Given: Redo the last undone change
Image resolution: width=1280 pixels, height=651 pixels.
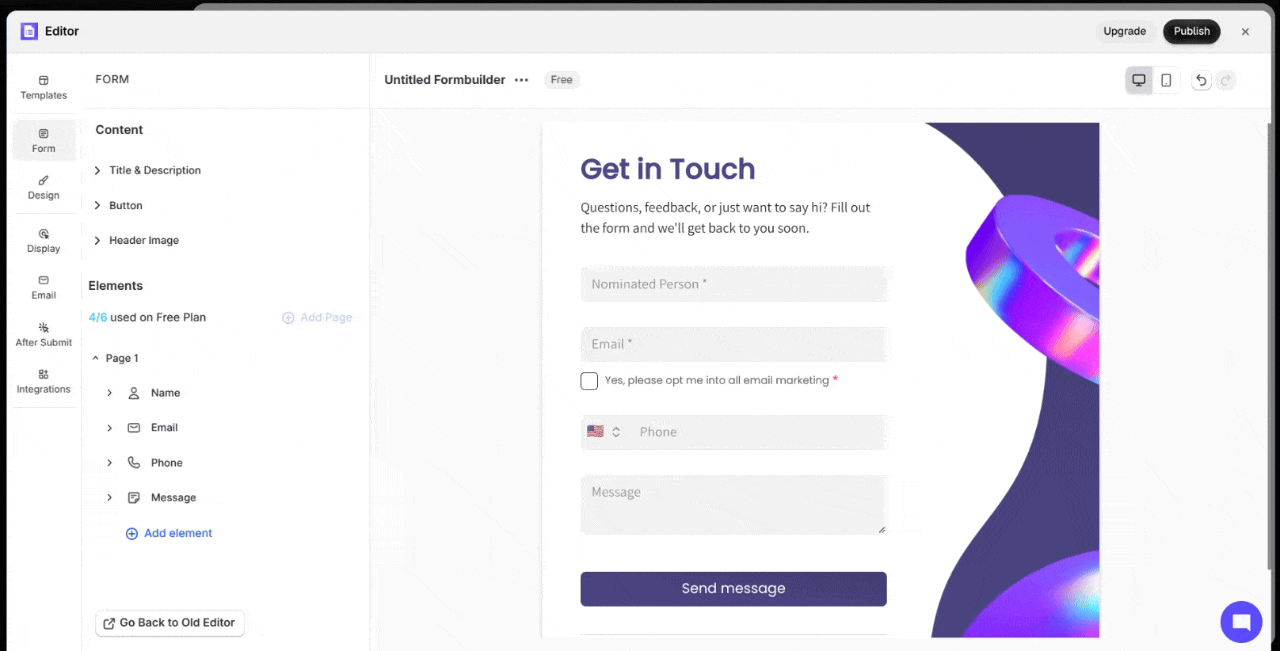Looking at the screenshot, I should pyautogui.click(x=1225, y=80).
